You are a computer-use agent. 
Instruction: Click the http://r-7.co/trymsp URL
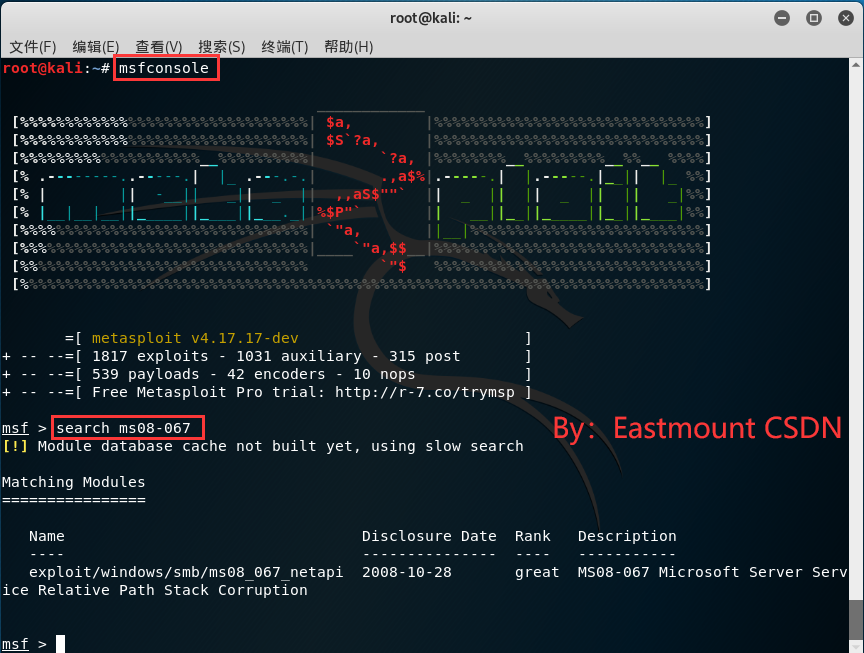click(x=425, y=392)
